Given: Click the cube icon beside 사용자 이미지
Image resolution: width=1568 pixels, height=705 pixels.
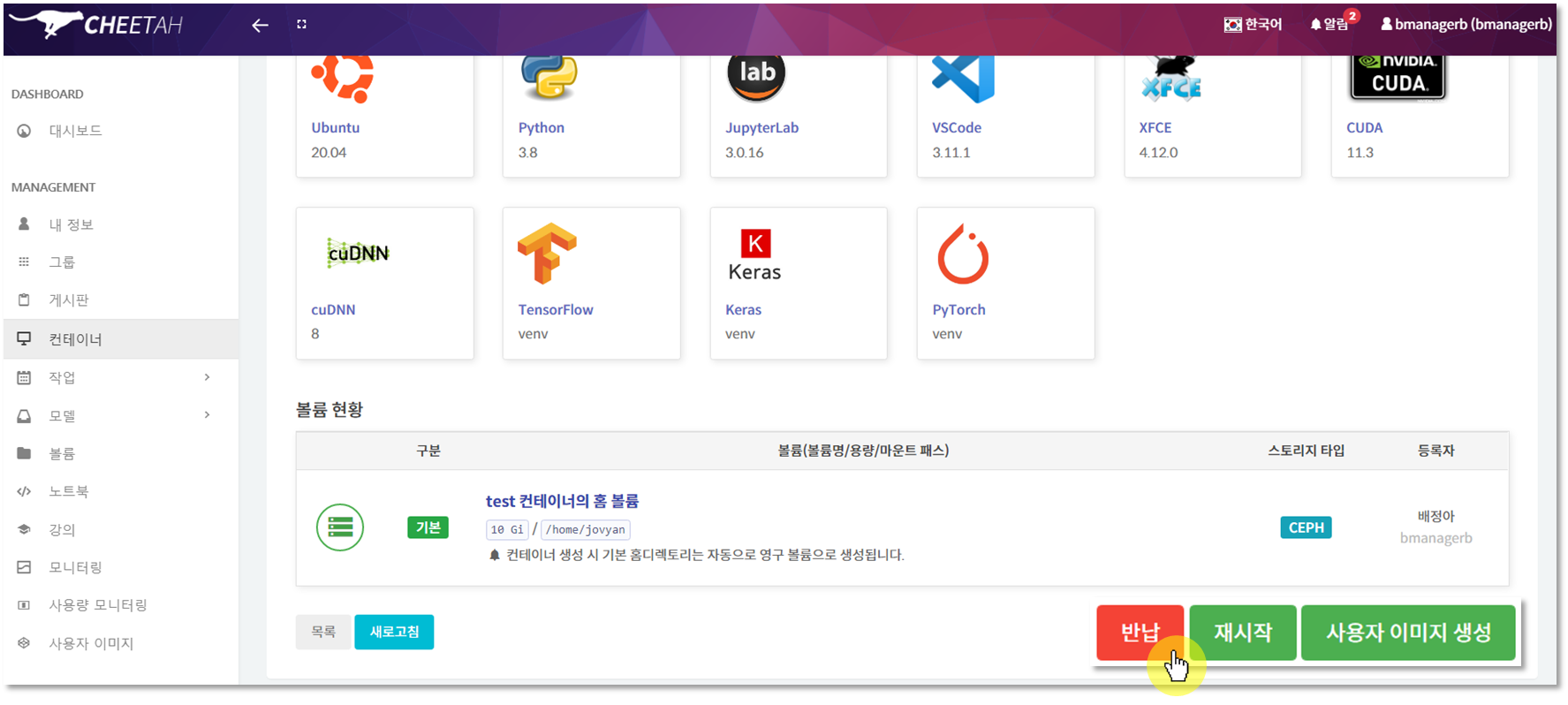Looking at the screenshot, I should 24,643.
